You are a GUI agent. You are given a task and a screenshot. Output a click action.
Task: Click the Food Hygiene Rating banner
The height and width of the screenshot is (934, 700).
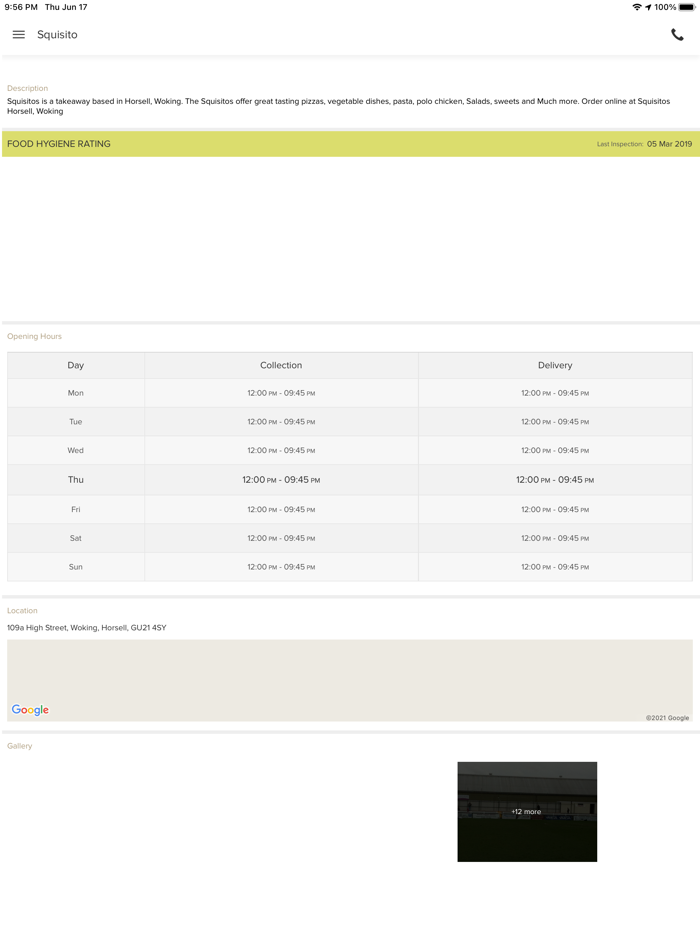(350, 144)
